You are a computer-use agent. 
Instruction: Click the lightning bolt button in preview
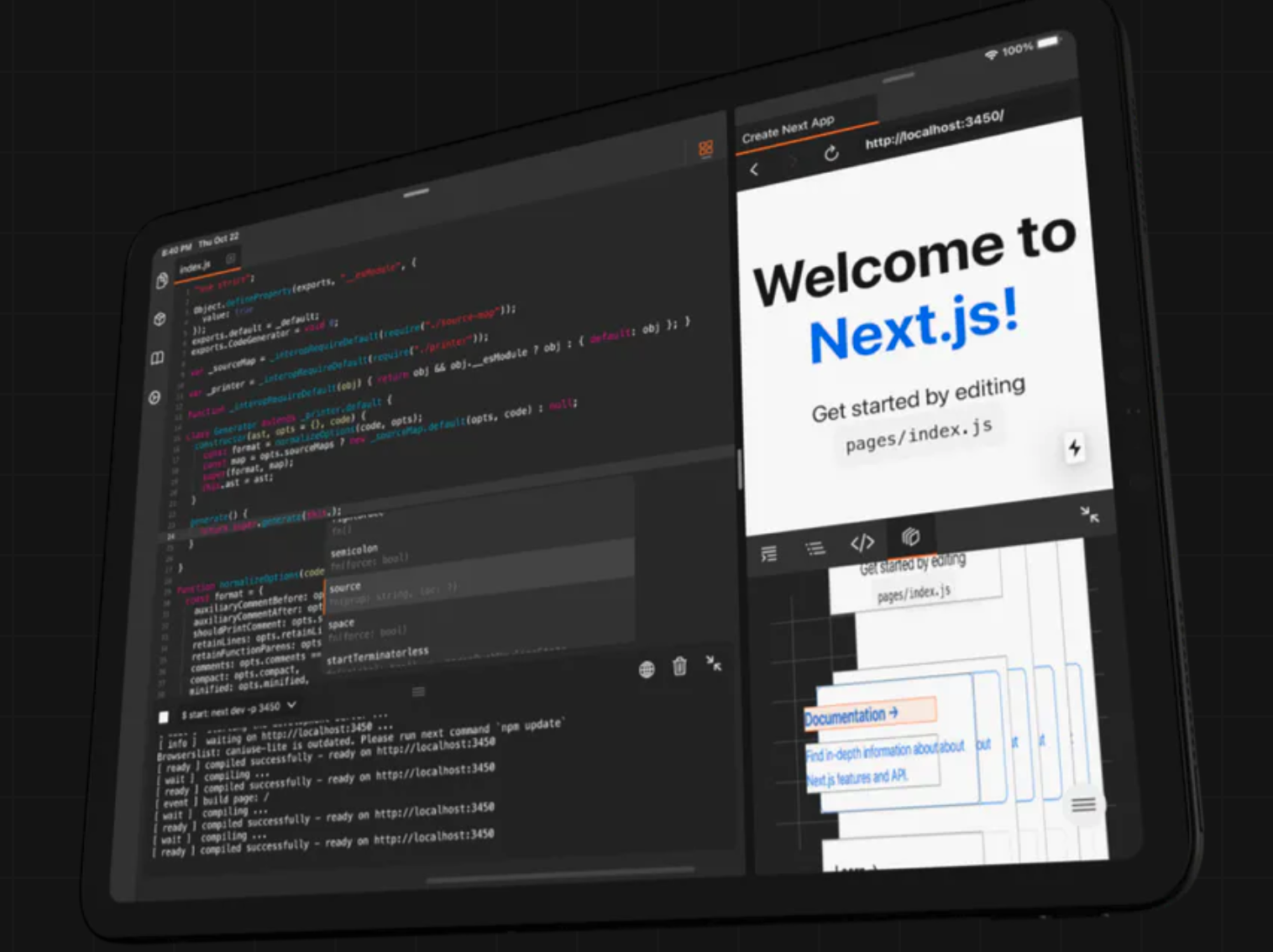coord(1075,447)
